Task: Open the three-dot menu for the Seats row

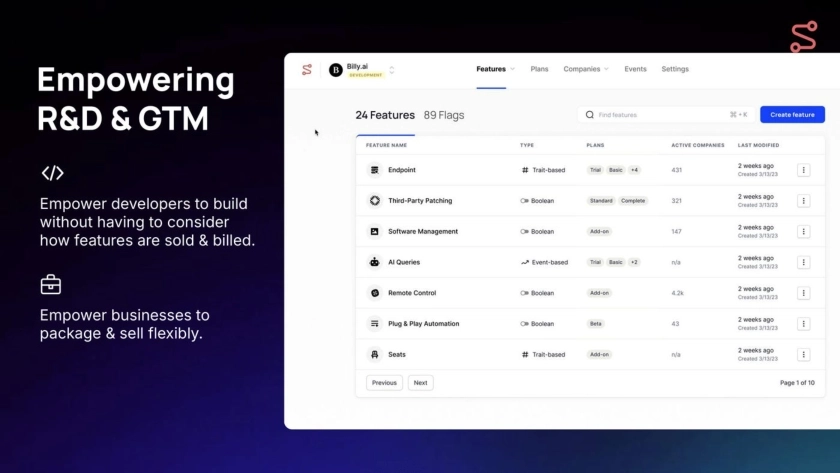Action: [x=803, y=355]
